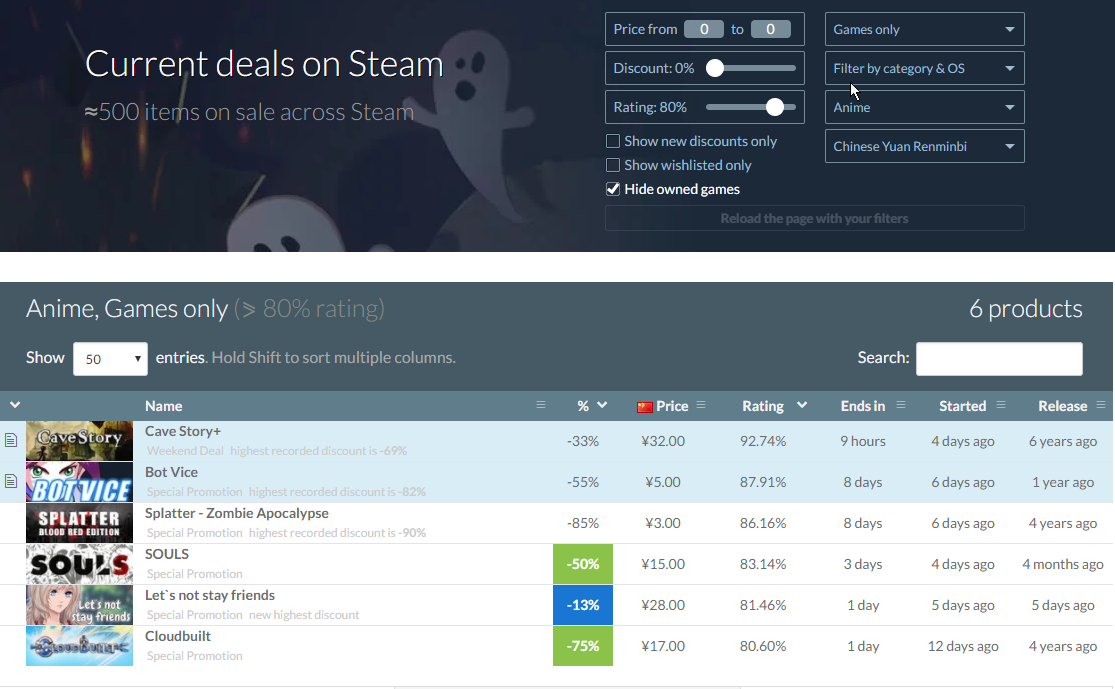Screen dimensions: 1115x689
Task: Uncheck Hide owned games
Action: point(613,189)
